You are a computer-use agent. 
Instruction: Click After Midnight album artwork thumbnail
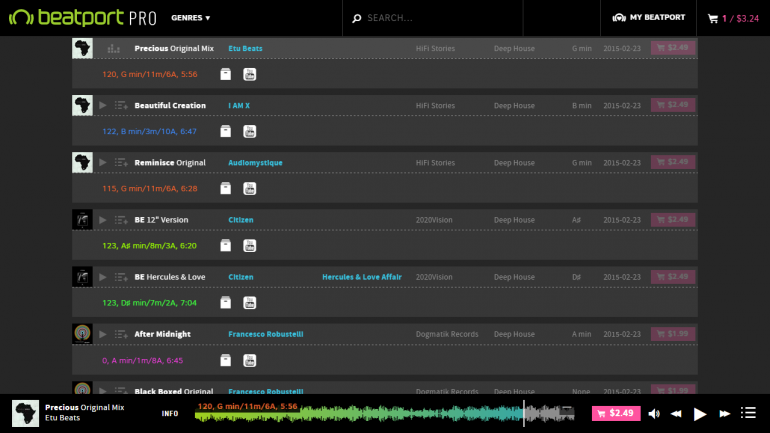pos(82,334)
